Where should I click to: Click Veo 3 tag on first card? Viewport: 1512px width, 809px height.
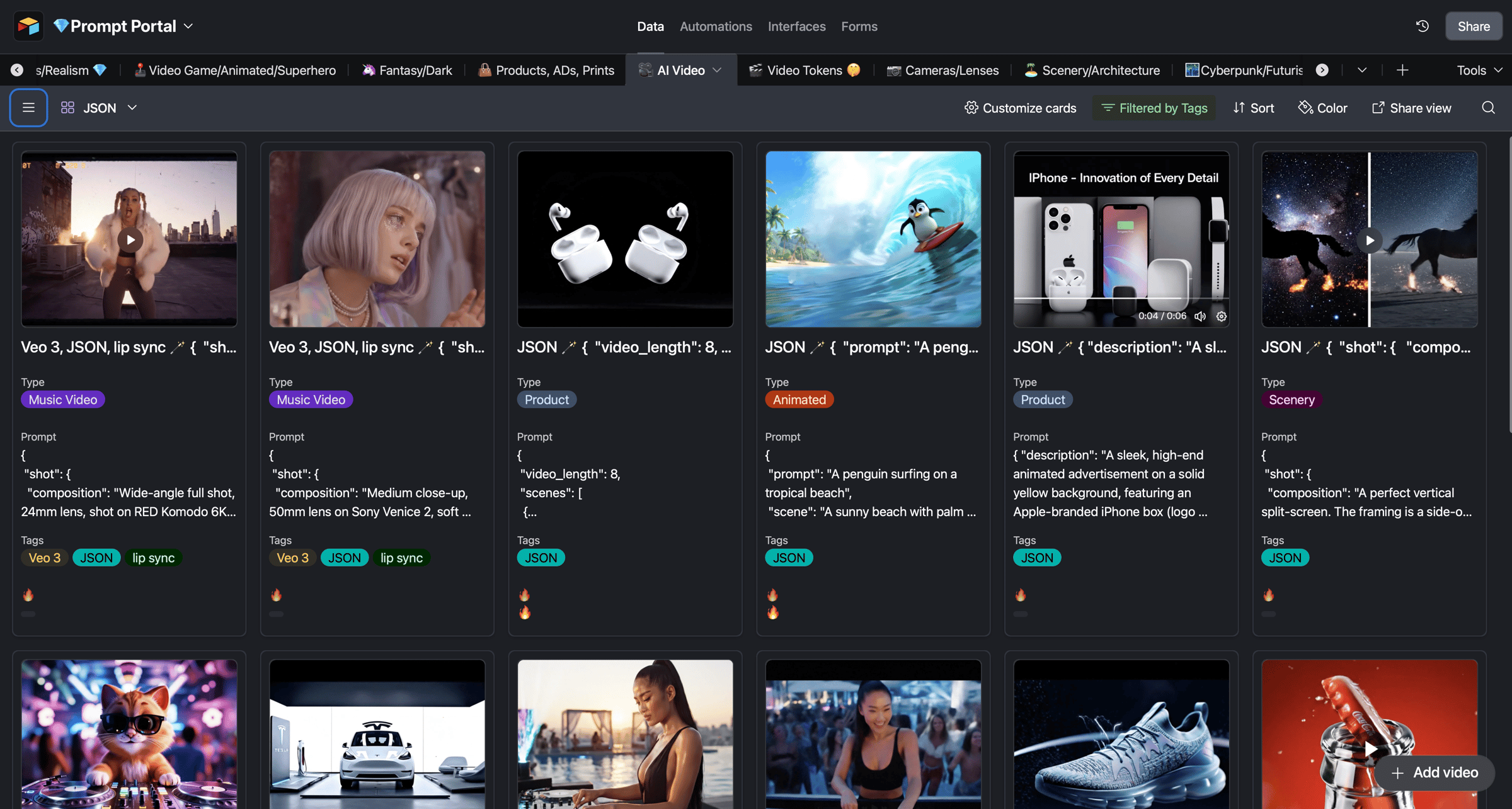click(x=45, y=558)
